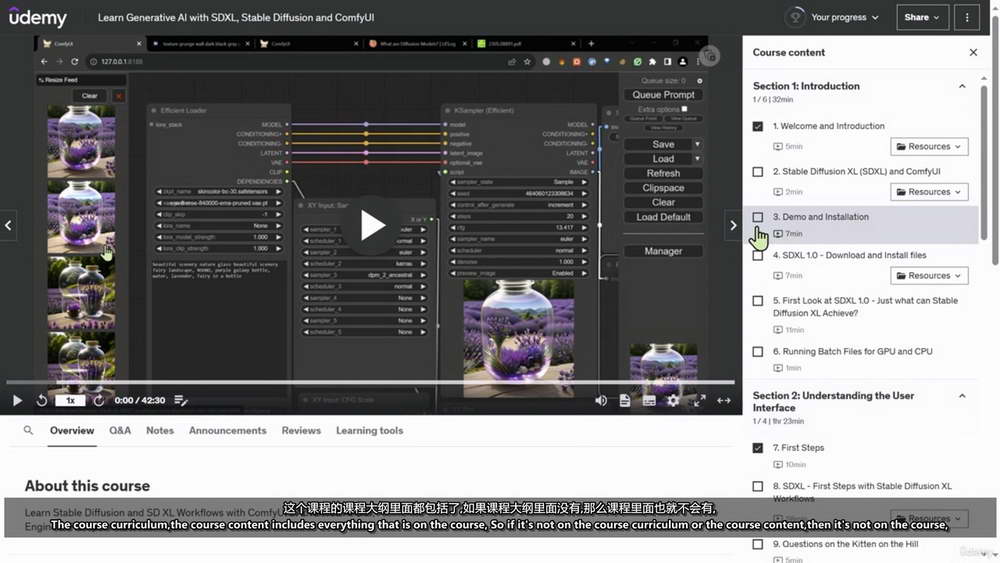Open lecture 4. SDXL 1.0 - Download and Install files
Screen dimensions: 1000x563
click(849, 255)
